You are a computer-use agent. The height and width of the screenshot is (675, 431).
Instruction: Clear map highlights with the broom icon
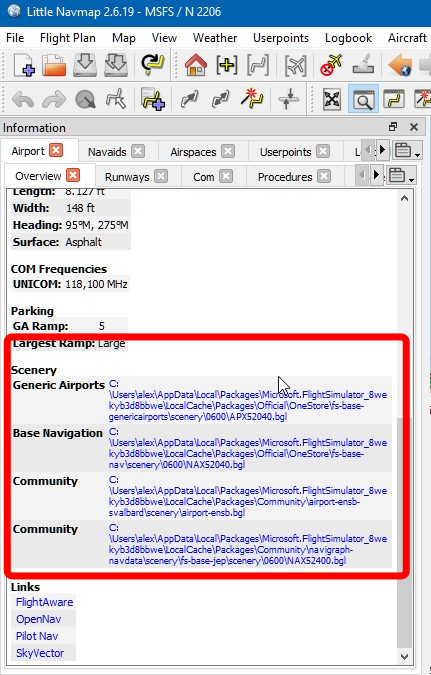point(363,65)
